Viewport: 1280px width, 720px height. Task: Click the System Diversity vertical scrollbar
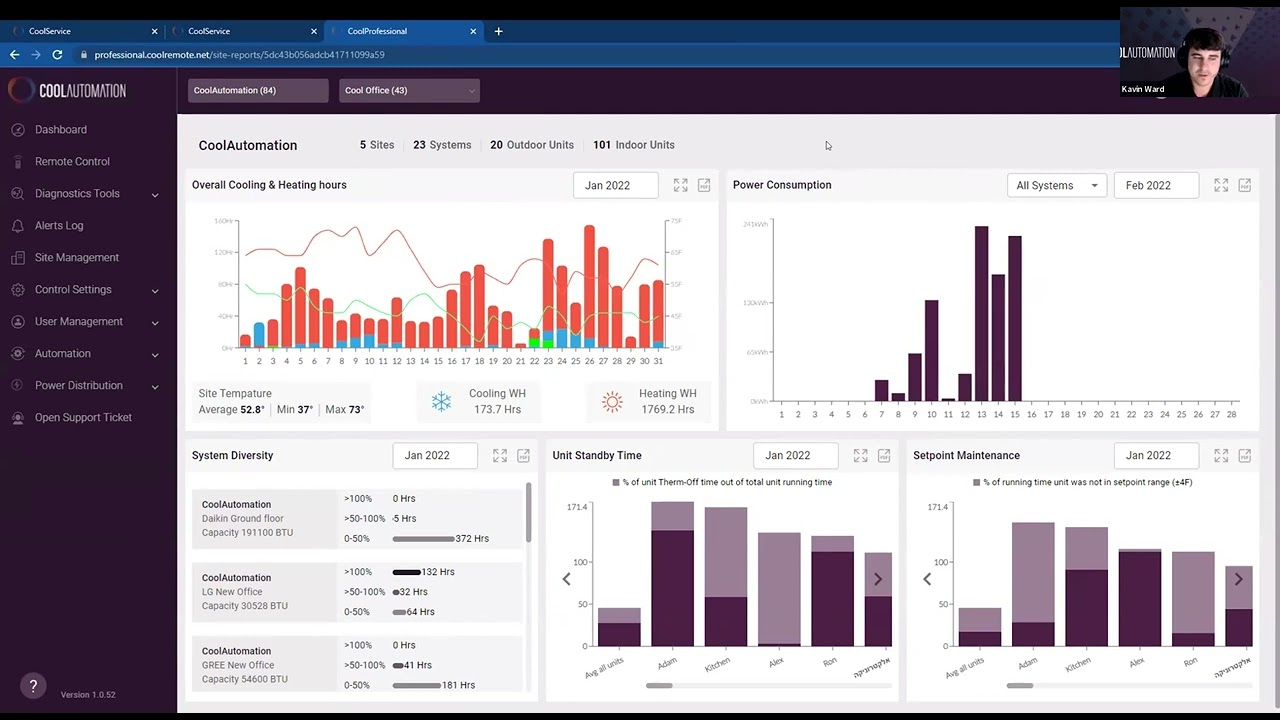pos(528,512)
